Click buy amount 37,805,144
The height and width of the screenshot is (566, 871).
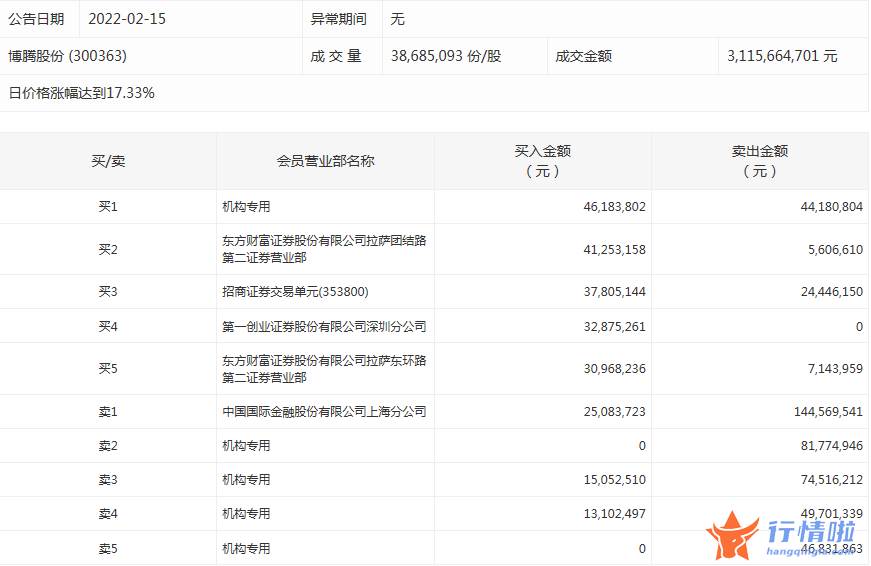click(614, 292)
